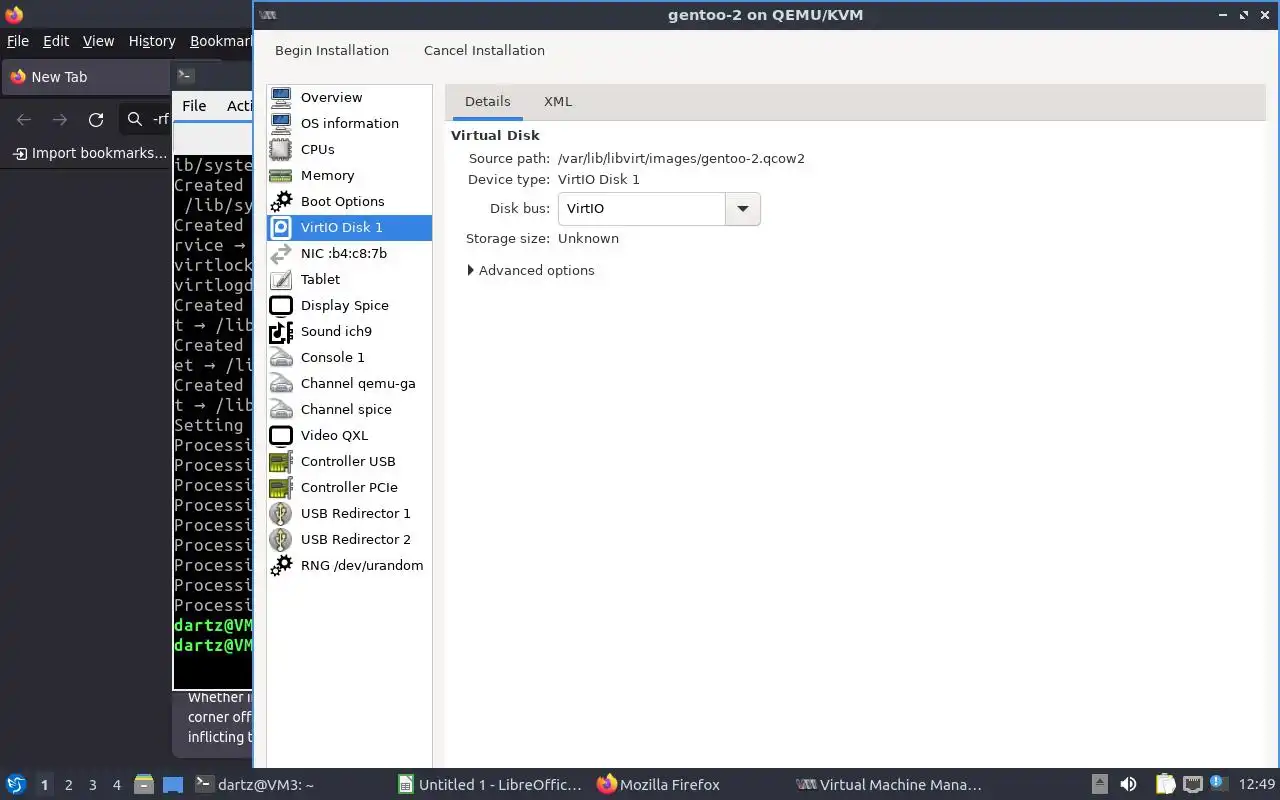Screen dimensions: 1280x800
Task: Click the Video QXL screen icon
Action: coord(281,435)
